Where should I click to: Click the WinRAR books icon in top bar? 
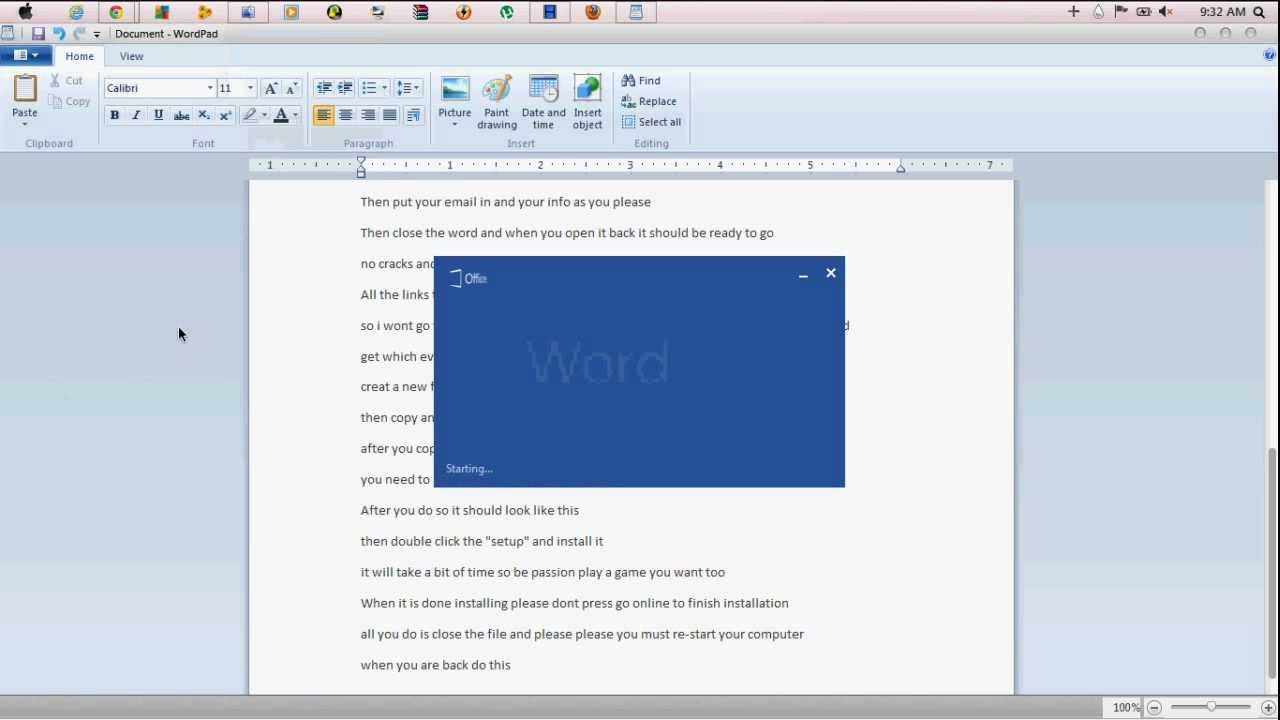pyautogui.click(x=421, y=12)
